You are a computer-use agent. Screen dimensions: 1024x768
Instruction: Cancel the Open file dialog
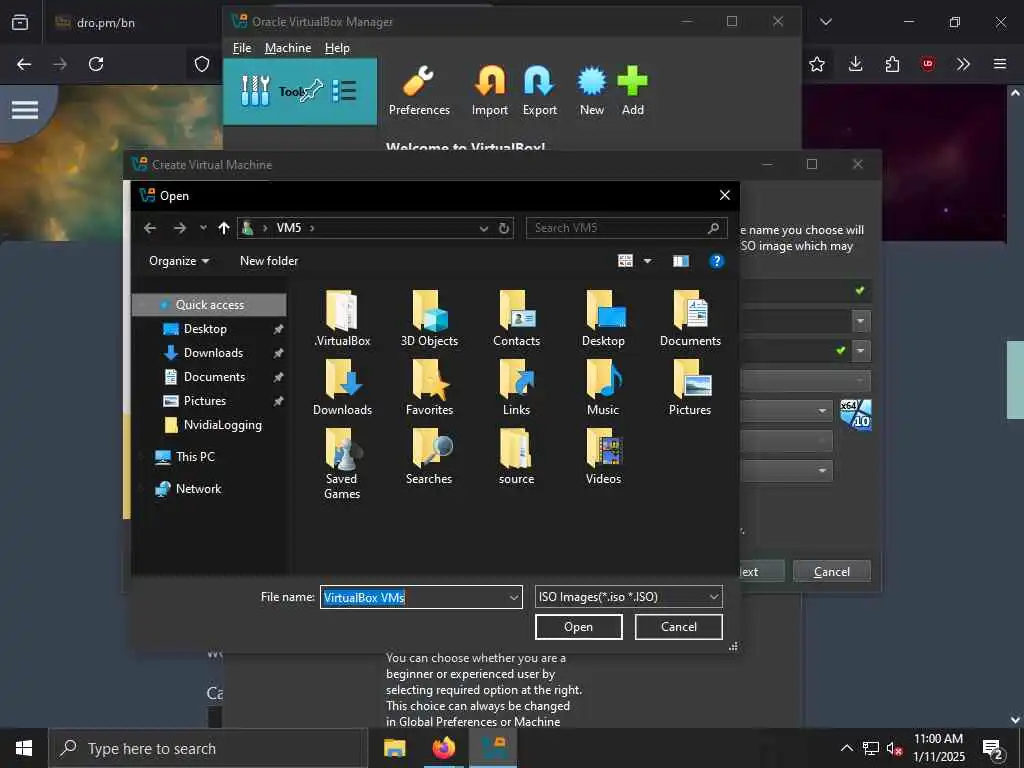pos(679,627)
